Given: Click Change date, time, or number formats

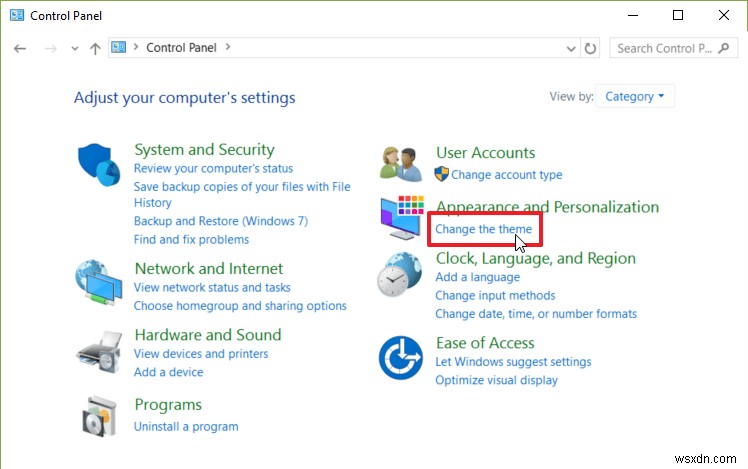Looking at the screenshot, I should (536, 314).
